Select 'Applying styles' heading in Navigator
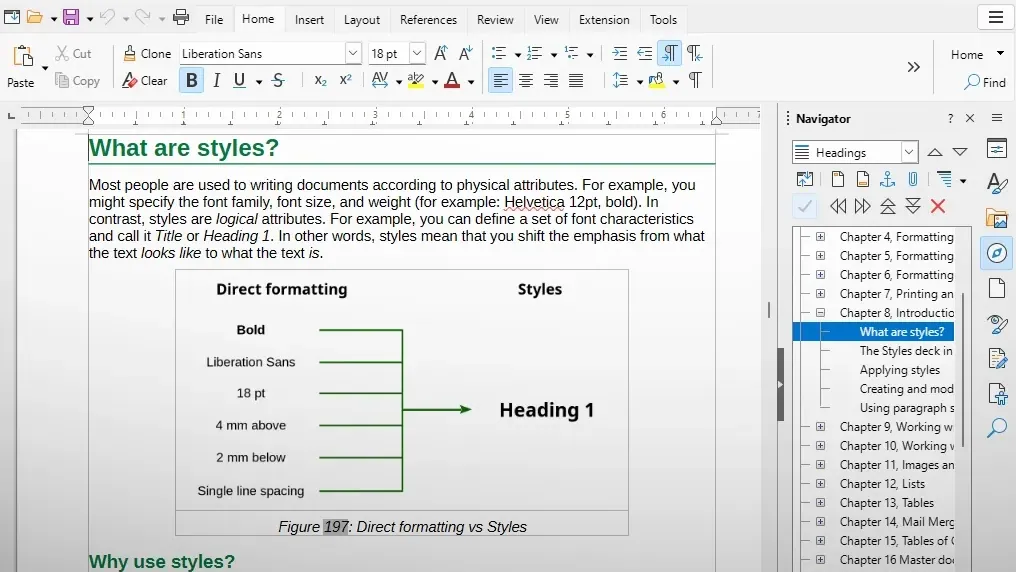This screenshot has height=572, width=1016. (899, 370)
